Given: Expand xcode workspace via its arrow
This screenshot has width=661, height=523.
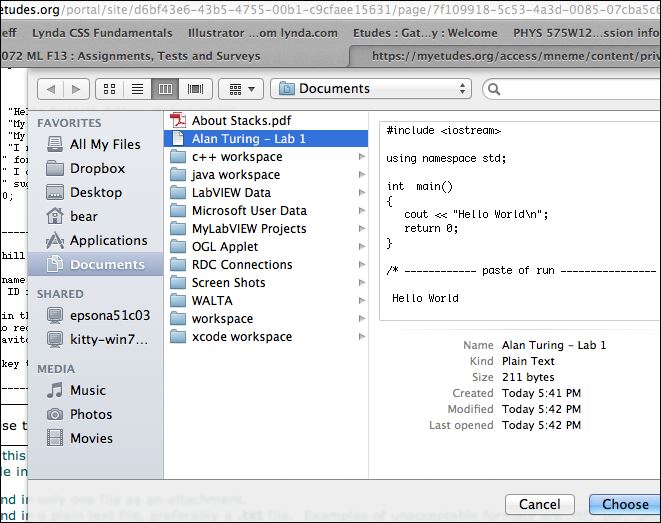Looking at the screenshot, I should click(x=362, y=337).
